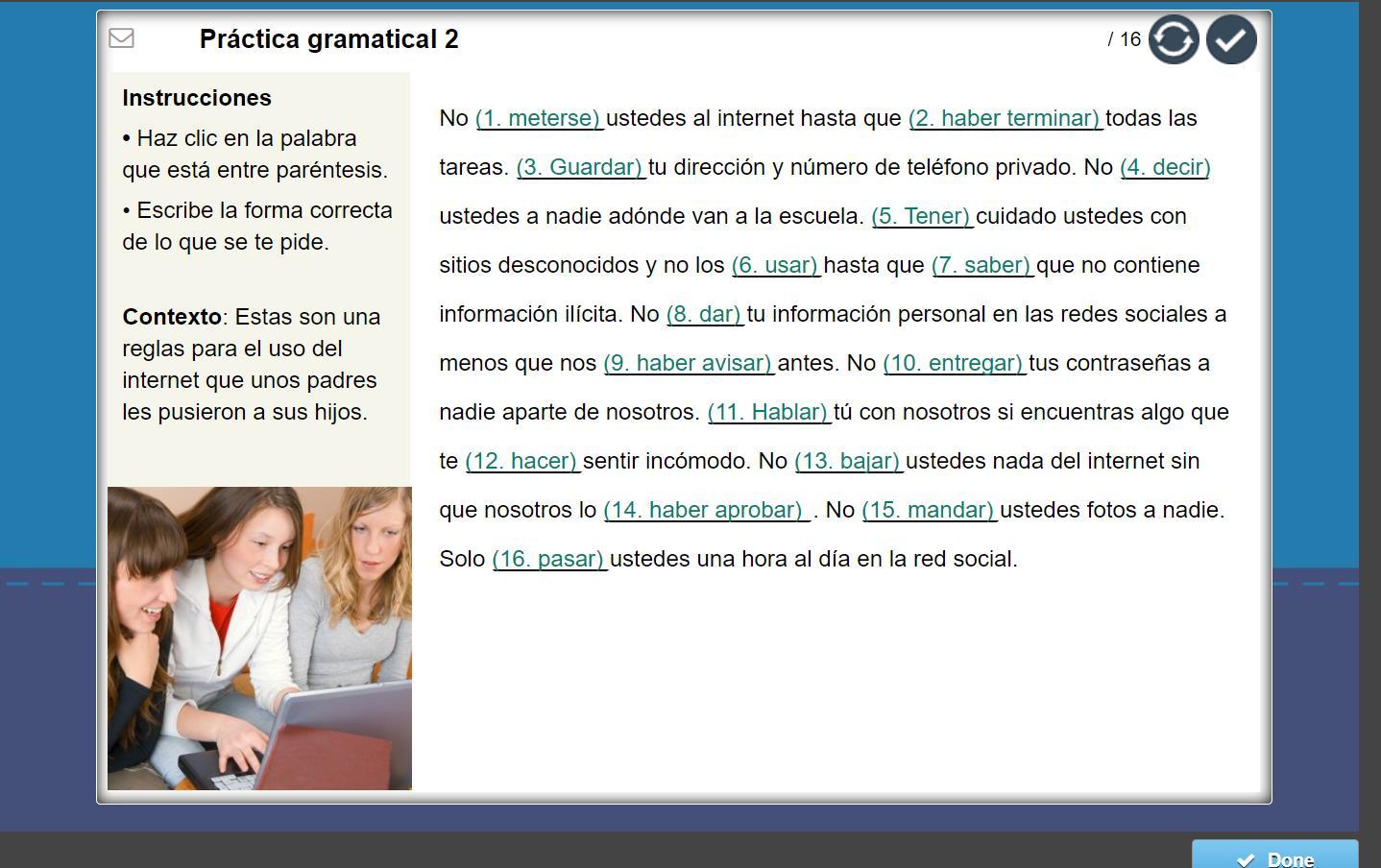Click blank (15. mandar)

coord(929,510)
